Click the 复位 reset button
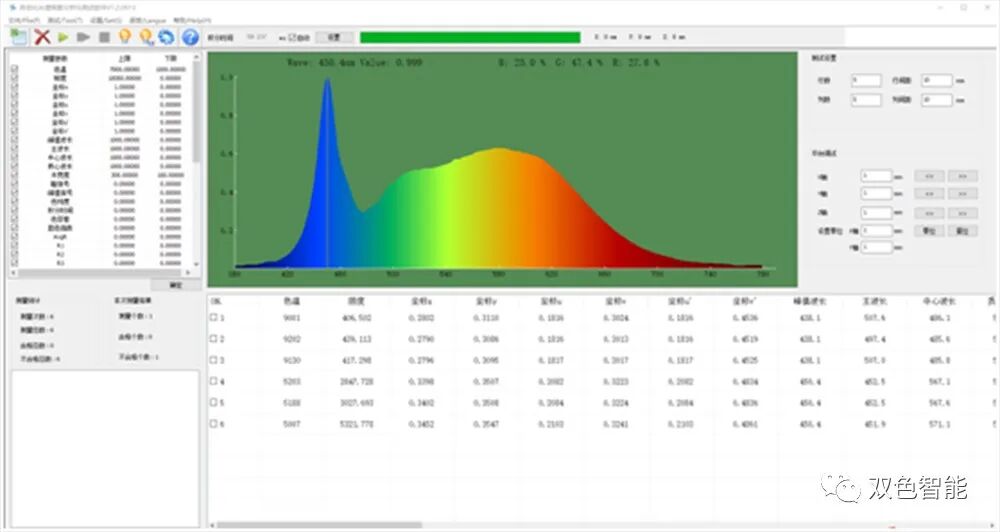This screenshot has width=1000, height=532. tap(962, 231)
